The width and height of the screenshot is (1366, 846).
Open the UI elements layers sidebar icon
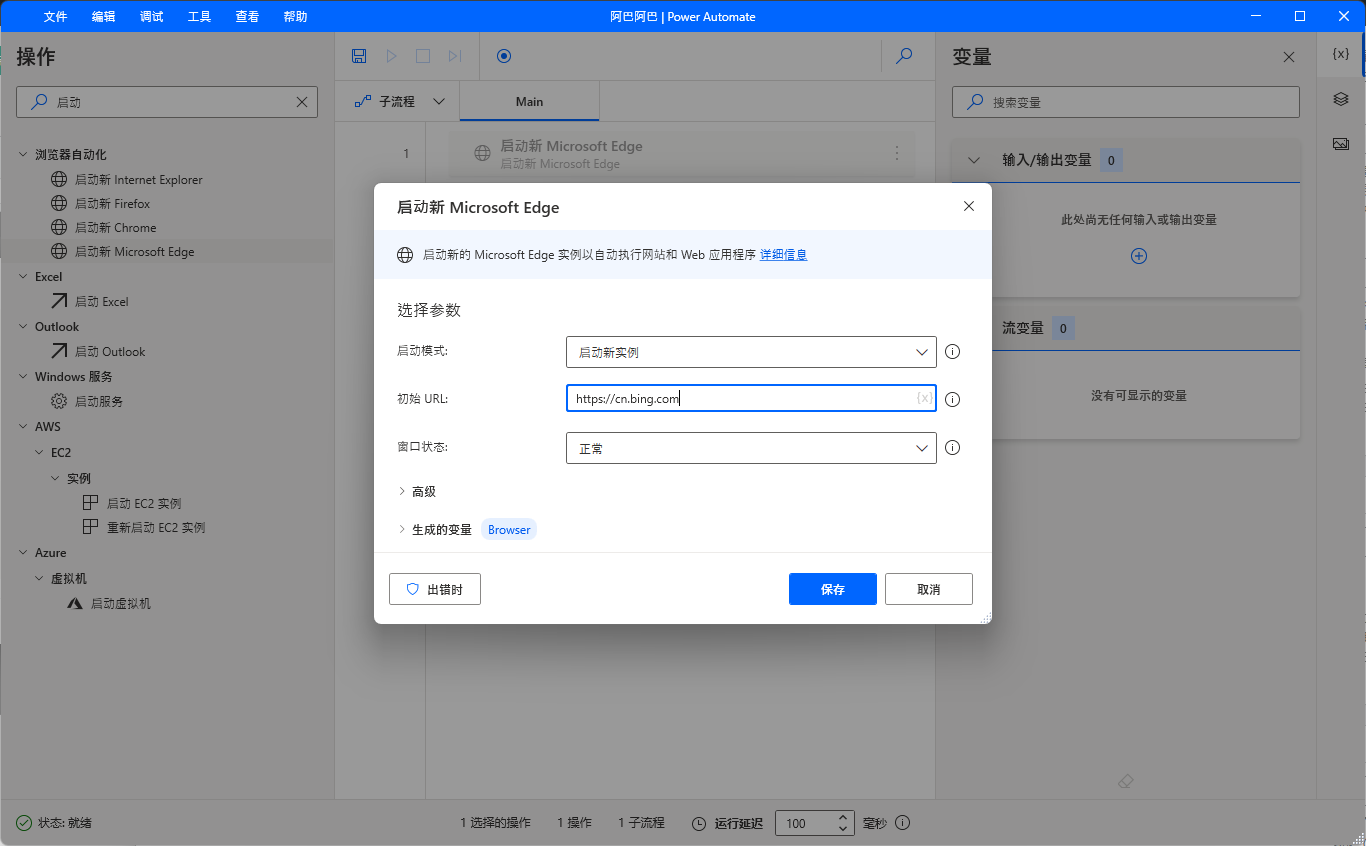pyautogui.click(x=1341, y=99)
